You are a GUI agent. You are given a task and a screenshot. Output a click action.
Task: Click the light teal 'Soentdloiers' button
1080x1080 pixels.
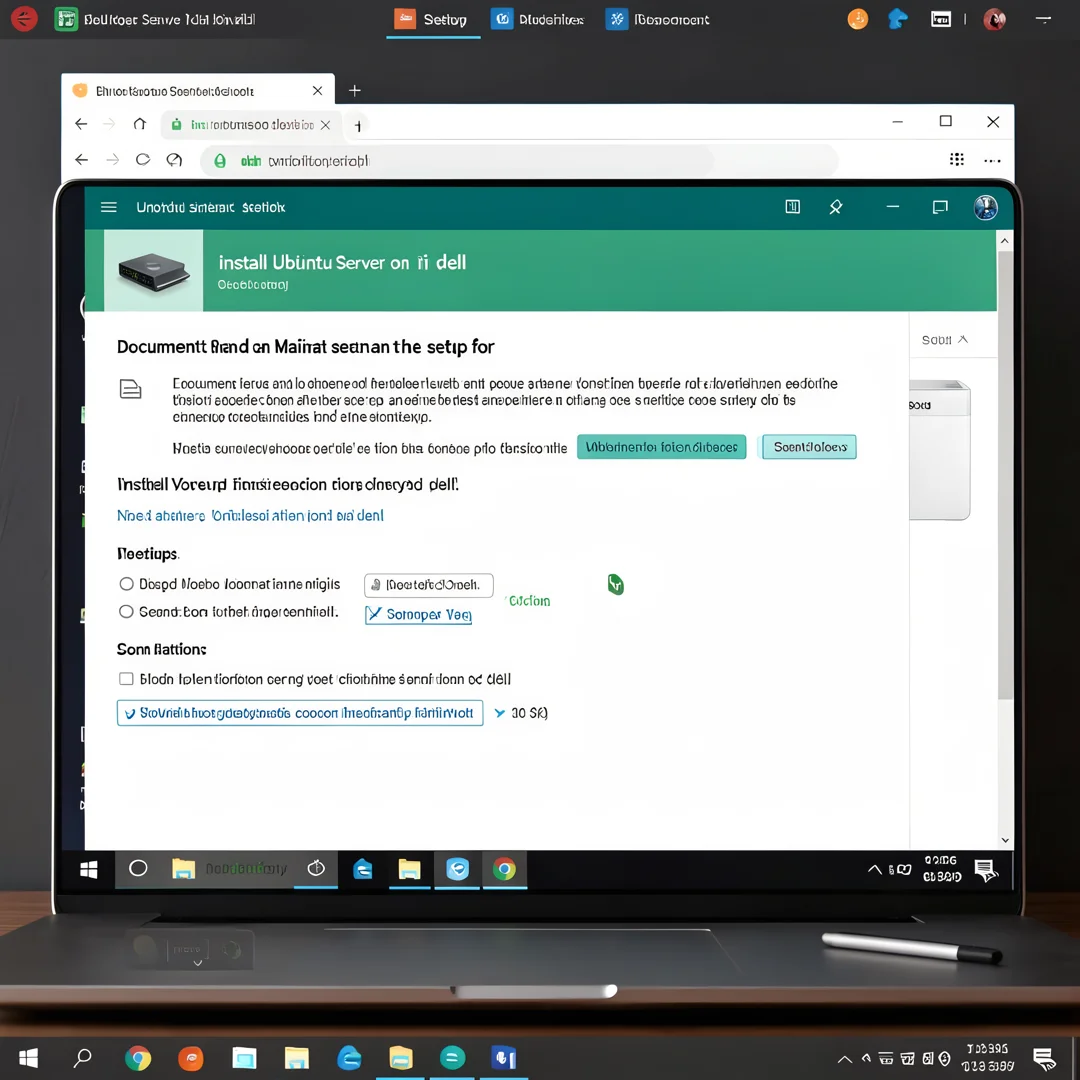(809, 447)
